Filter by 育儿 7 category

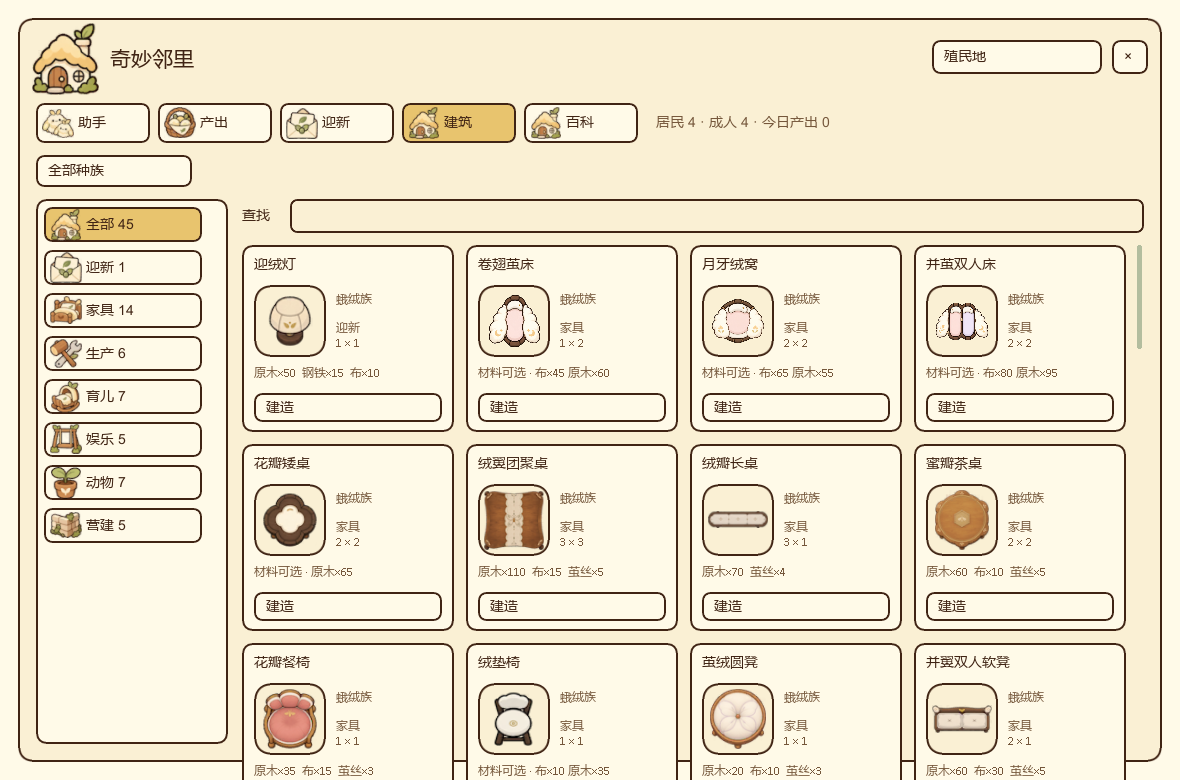123,396
